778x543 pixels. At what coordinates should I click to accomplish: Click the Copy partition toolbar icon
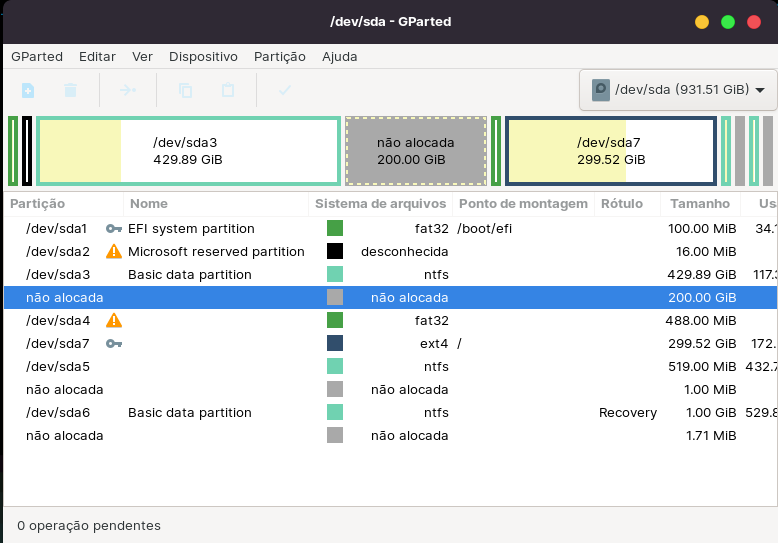(185, 90)
